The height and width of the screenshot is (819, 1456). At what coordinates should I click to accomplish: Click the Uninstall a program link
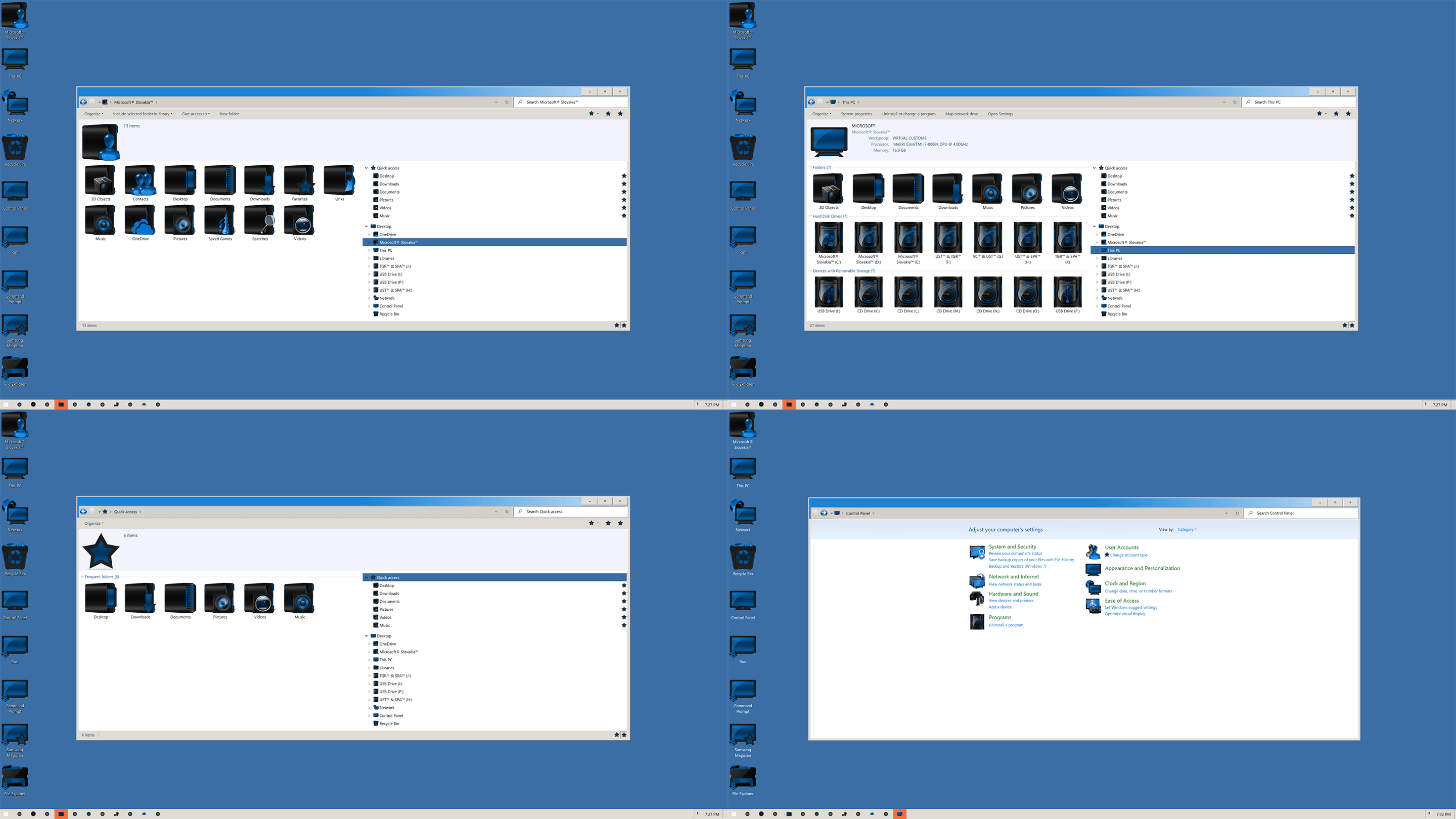tap(1006, 625)
